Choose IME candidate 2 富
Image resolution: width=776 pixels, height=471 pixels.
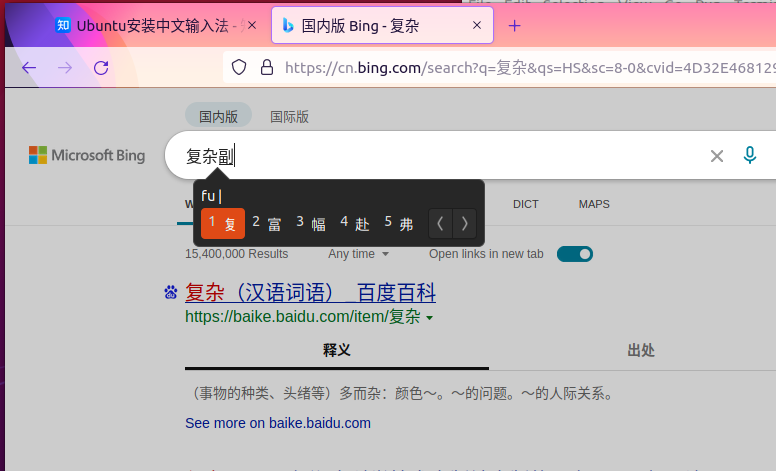pyautogui.click(x=267, y=224)
